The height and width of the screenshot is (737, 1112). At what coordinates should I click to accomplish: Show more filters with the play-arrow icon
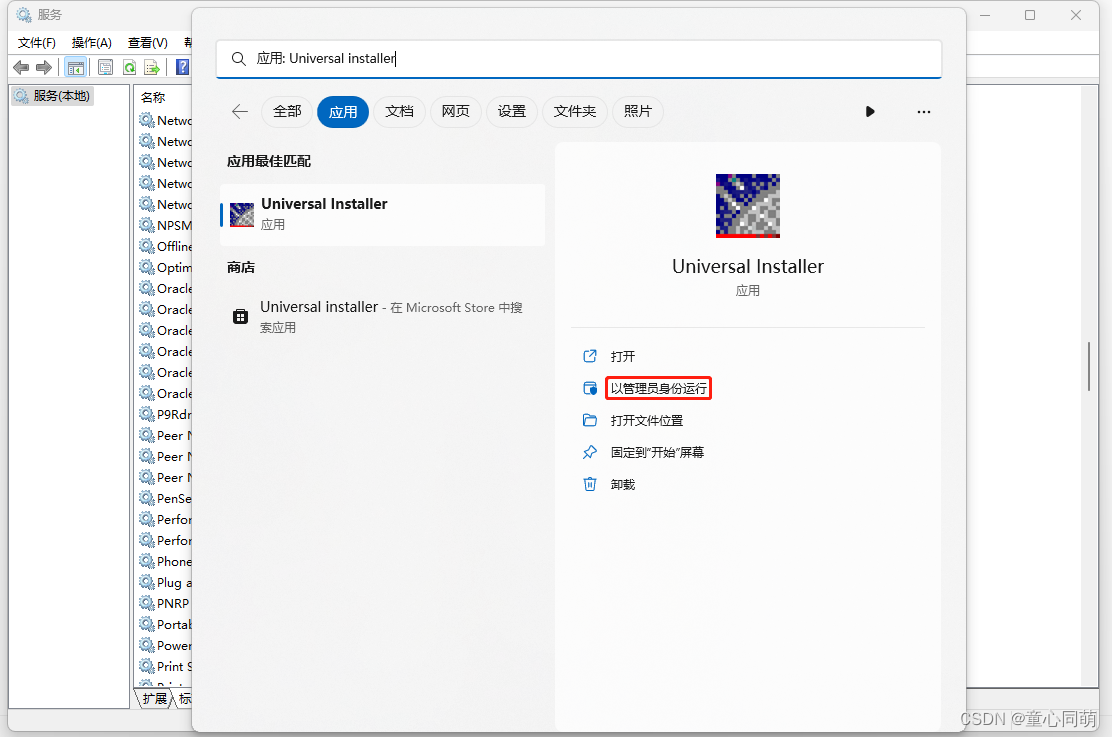[869, 111]
